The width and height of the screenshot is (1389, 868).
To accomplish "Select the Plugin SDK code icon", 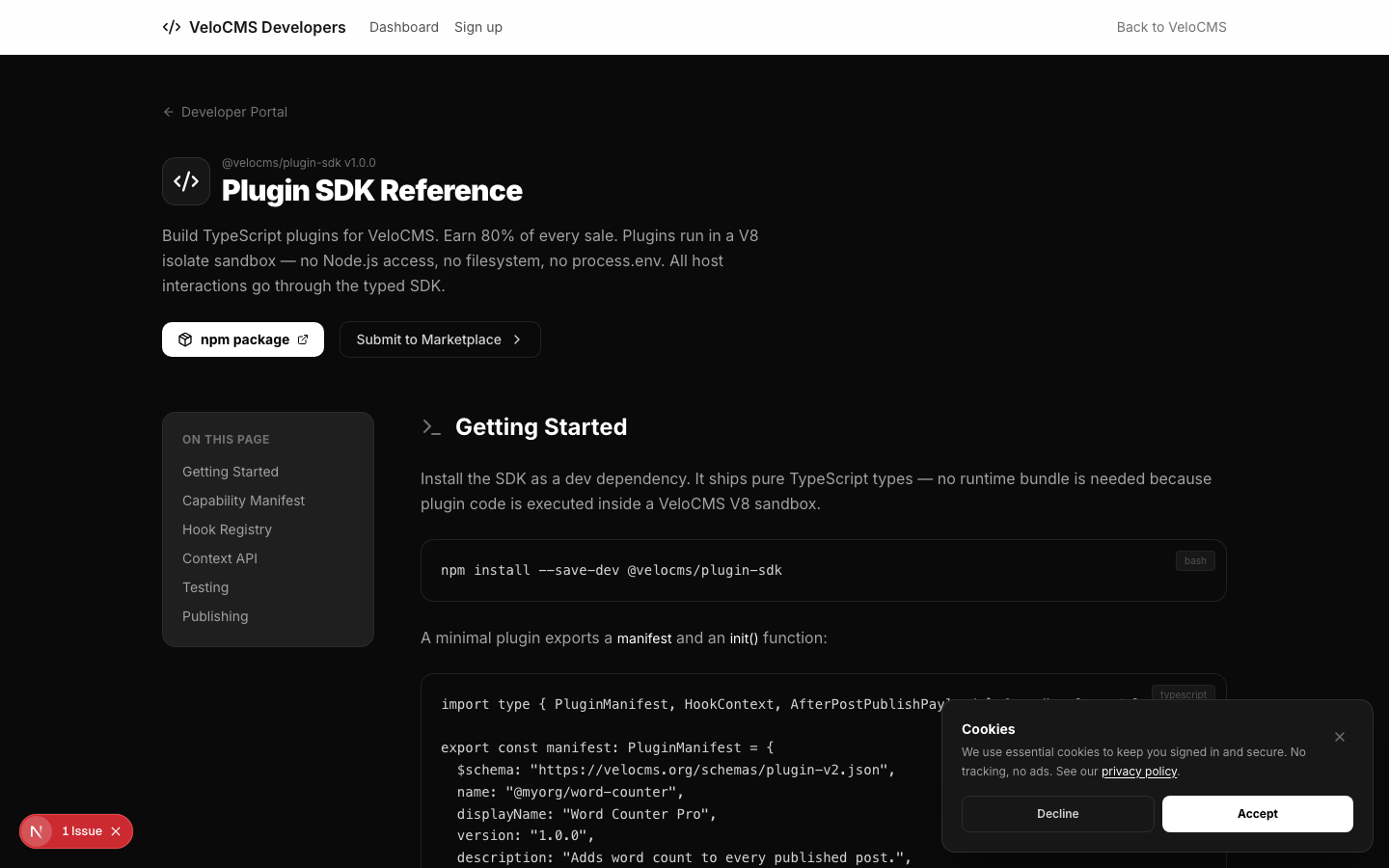I will coord(185,181).
